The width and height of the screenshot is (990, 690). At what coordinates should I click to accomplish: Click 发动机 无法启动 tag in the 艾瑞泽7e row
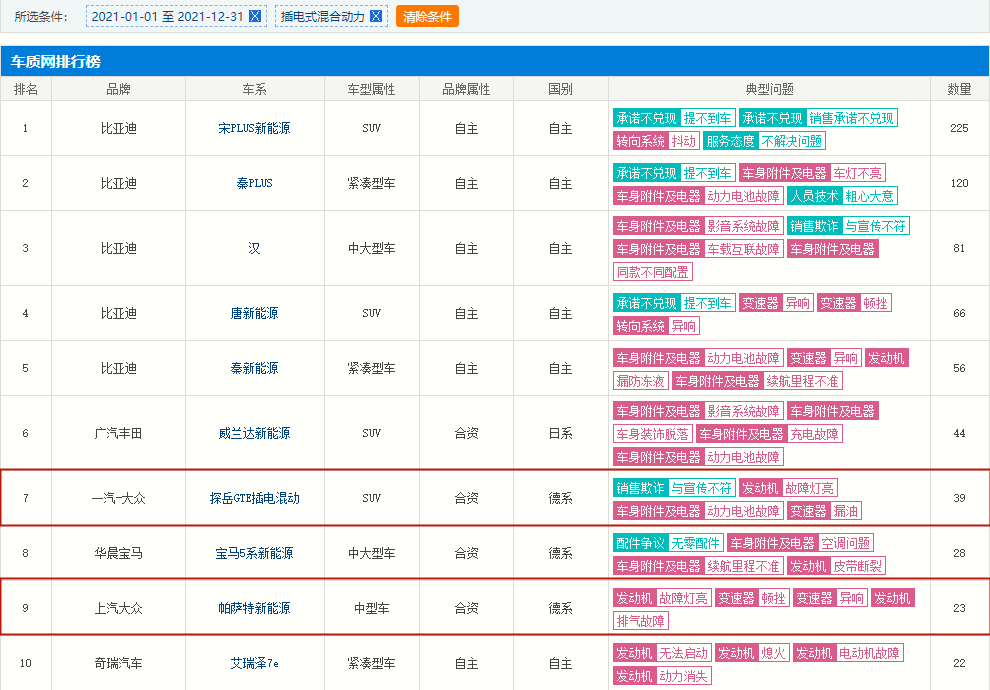tap(662, 653)
